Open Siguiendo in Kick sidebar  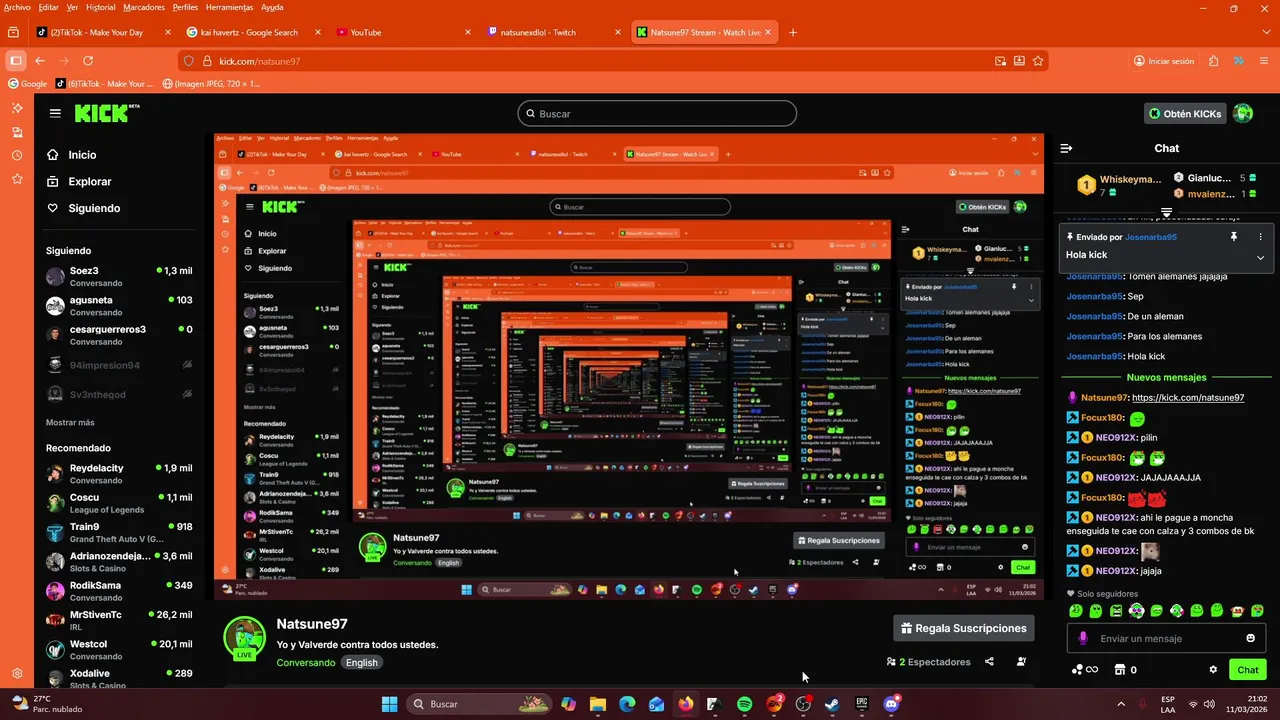coord(94,208)
